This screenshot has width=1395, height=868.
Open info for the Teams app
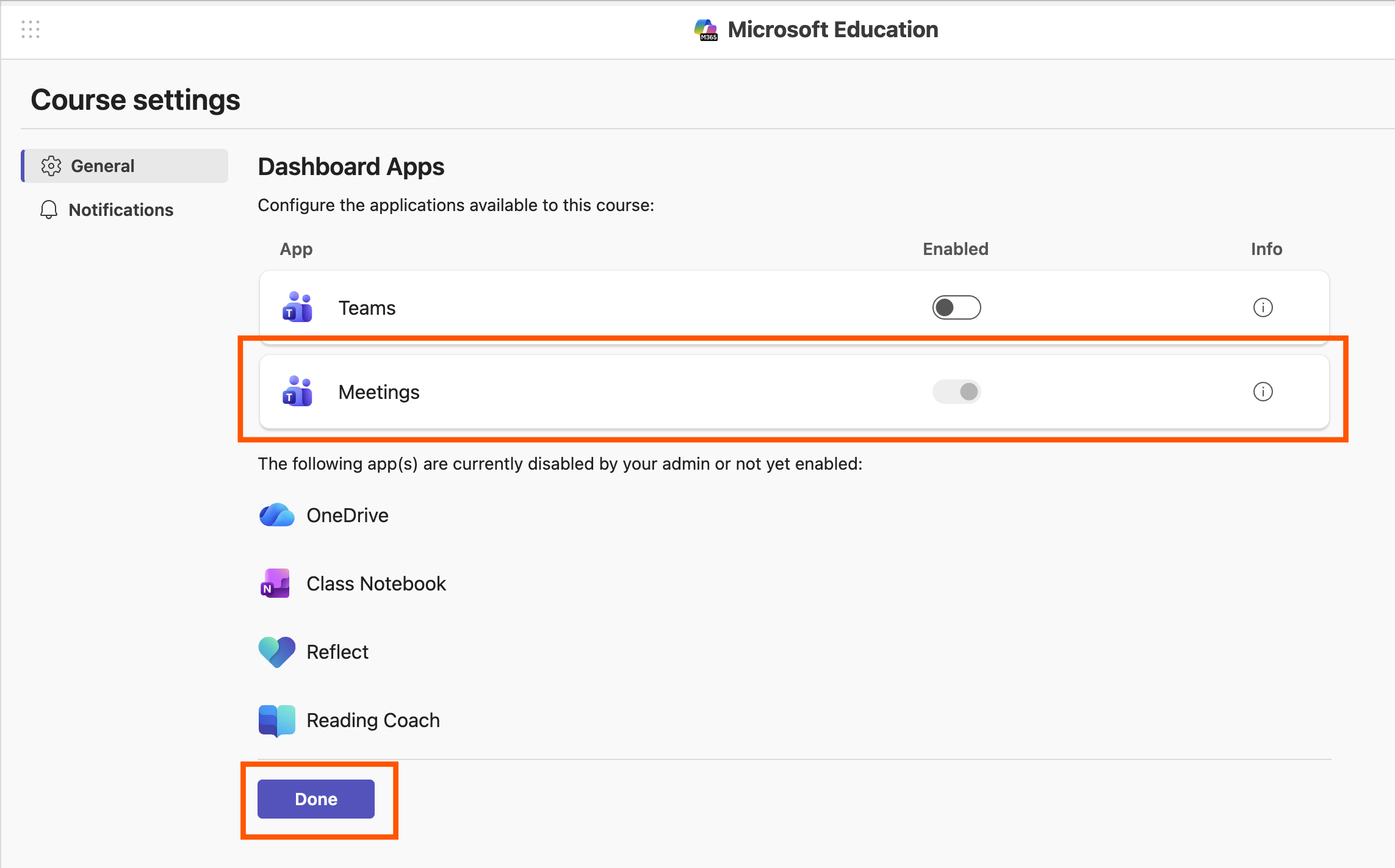(1263, 307)
